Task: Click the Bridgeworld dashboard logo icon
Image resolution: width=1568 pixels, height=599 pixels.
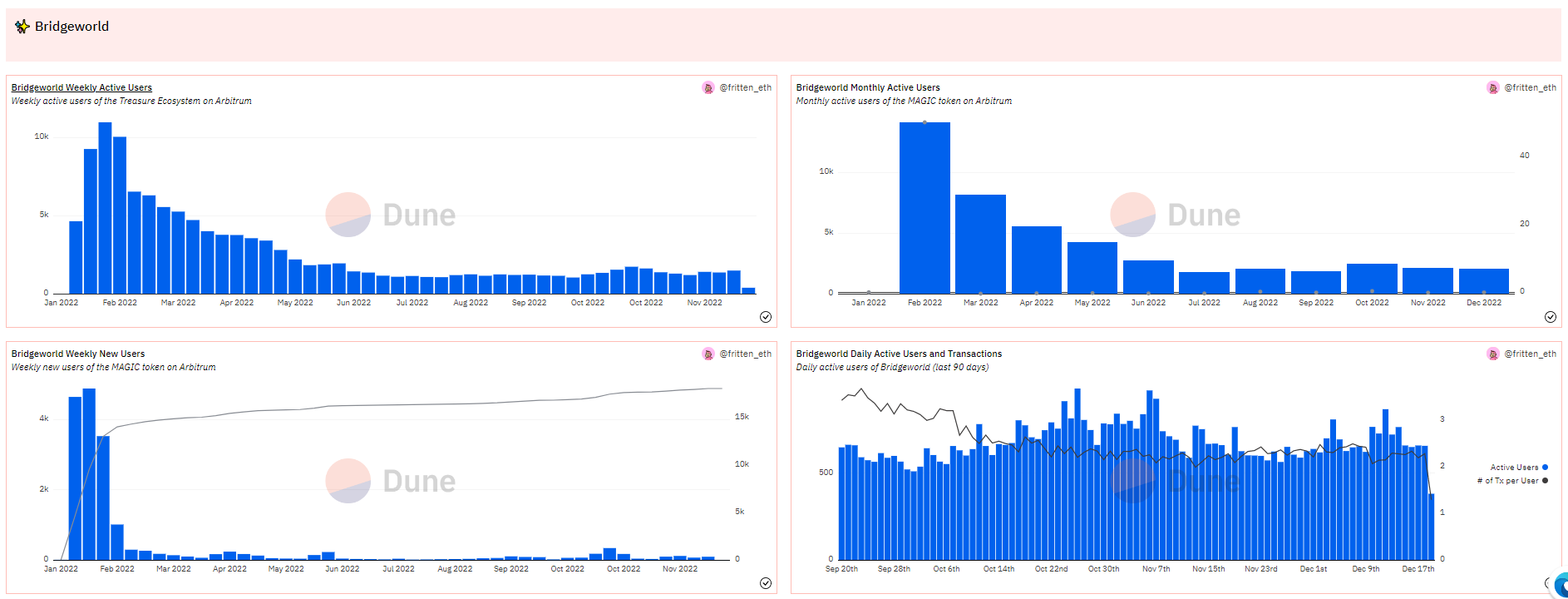Action: pyautogui.click(x=22, y=27)
